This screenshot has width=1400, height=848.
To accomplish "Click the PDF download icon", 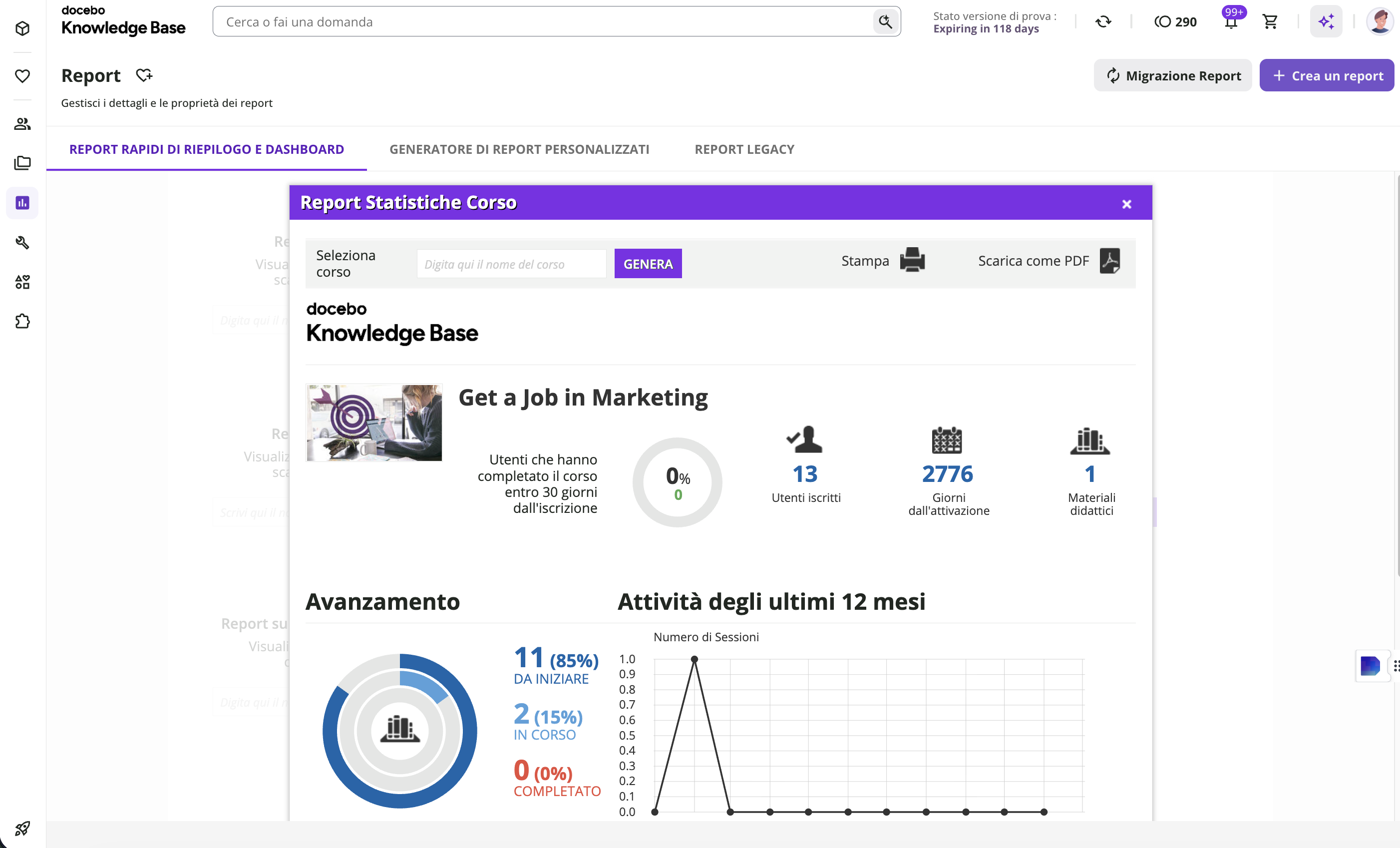I will [1109, 260].
